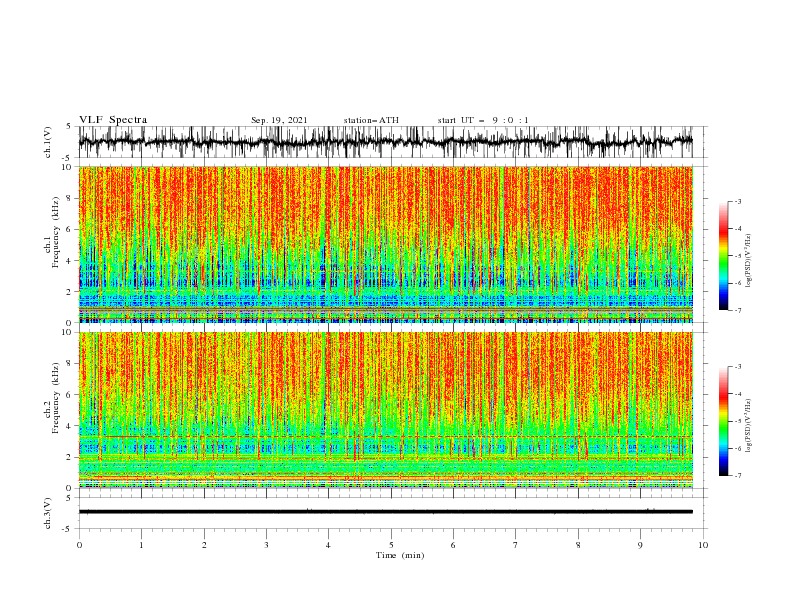
Task: Click the color scale bar beside ch.1 spectrogram
Action: pyautogui.click(x=723, y=255)
